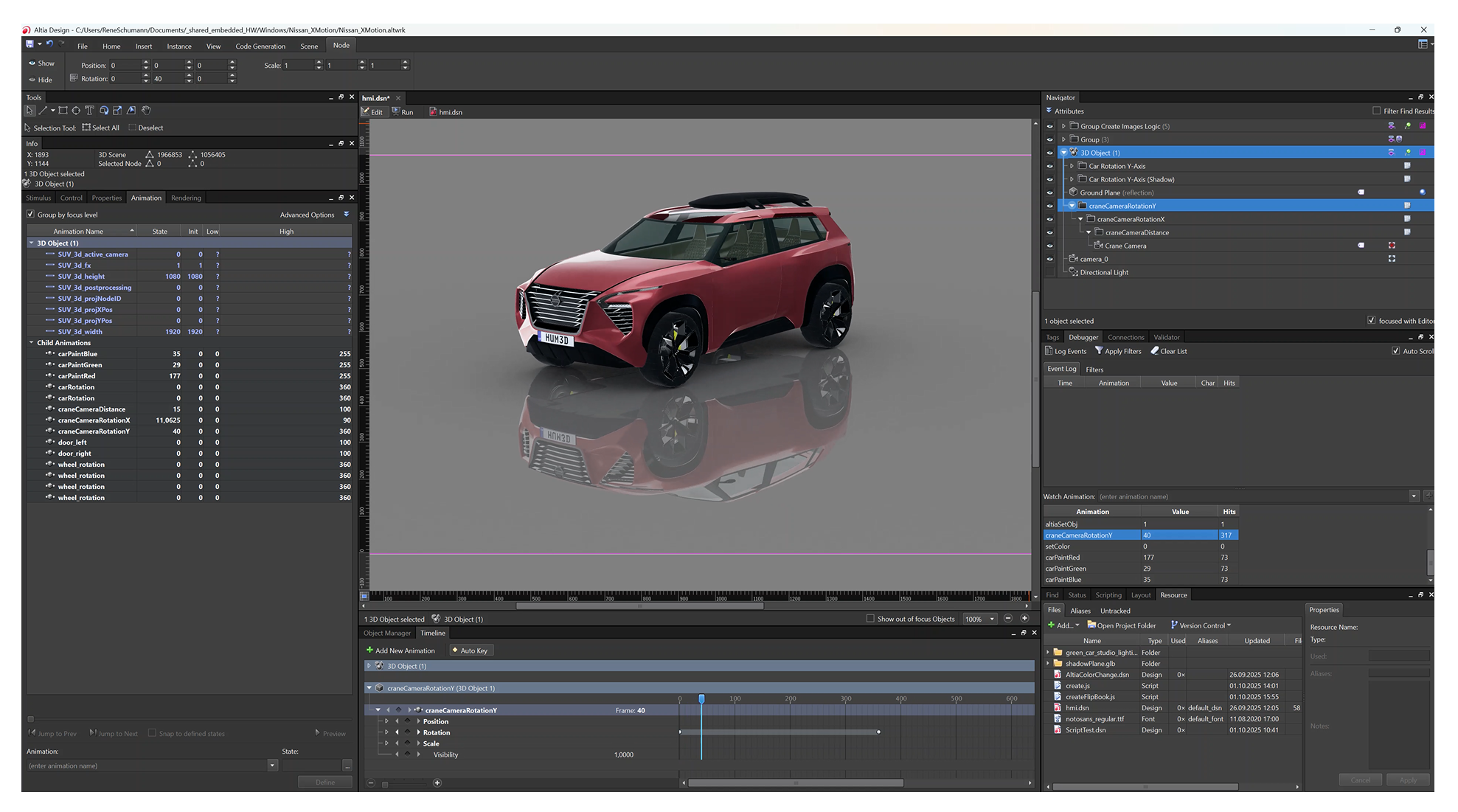The image size is (1458, 812).
Task: Select the Rotate tool in Tools panel
Action: click(x=104, y=111)
